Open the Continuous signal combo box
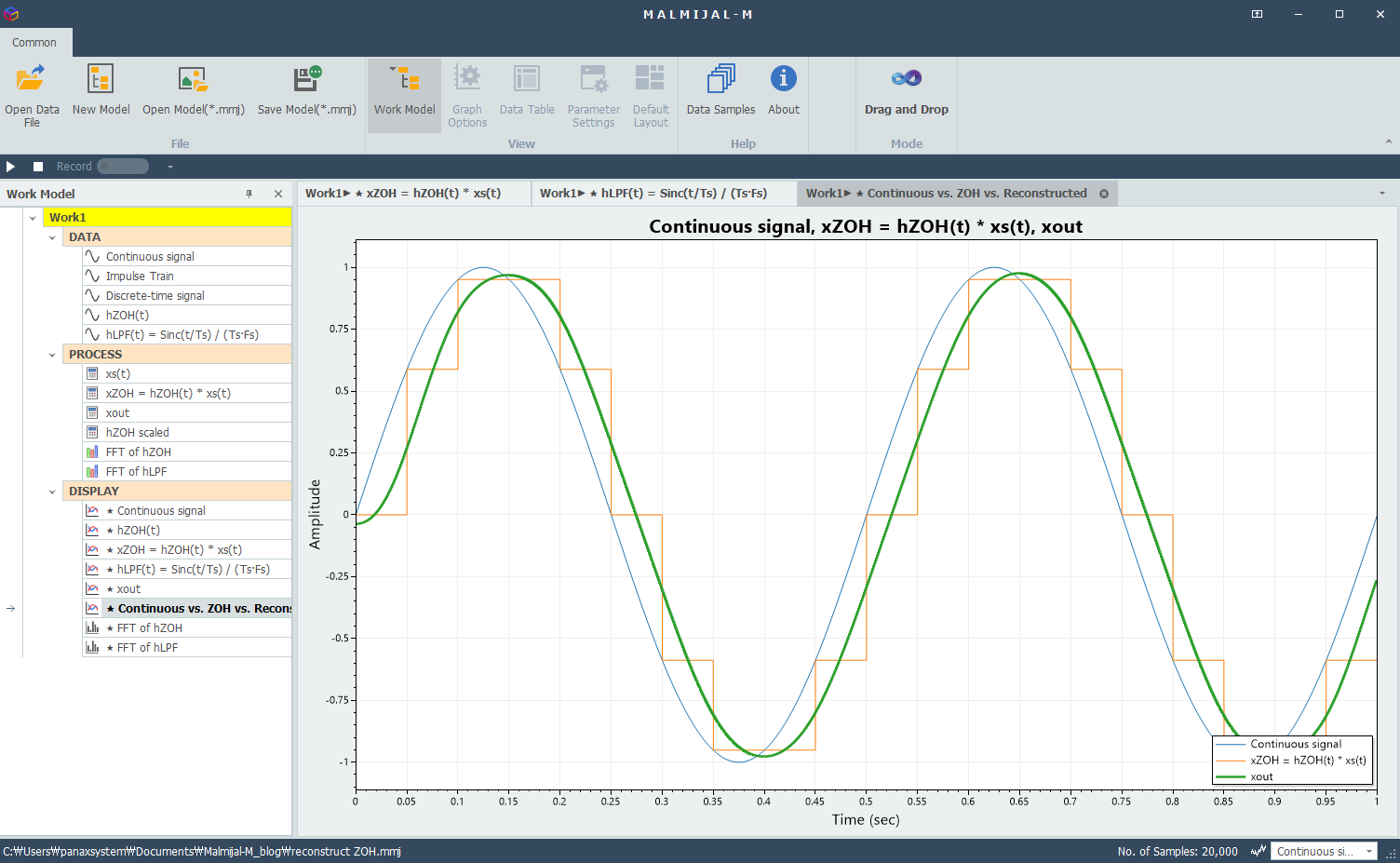The image size is (1400, 863). 1324,852
